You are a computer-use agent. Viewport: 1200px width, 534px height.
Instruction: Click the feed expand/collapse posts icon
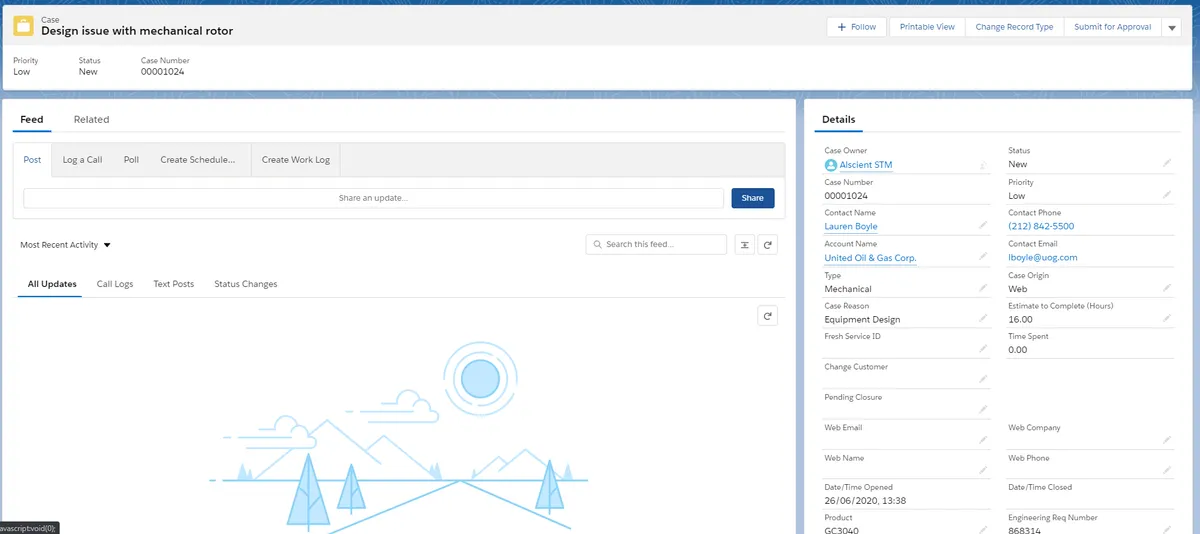(744, 244)
